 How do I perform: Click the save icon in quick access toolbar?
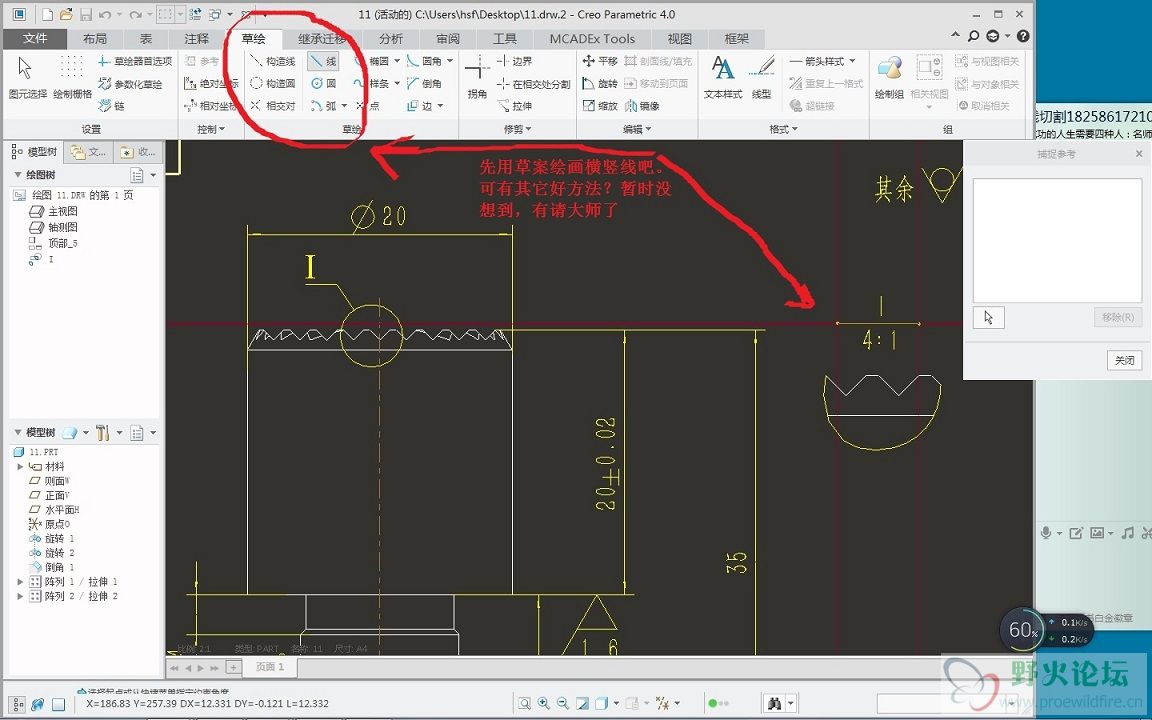85,15
